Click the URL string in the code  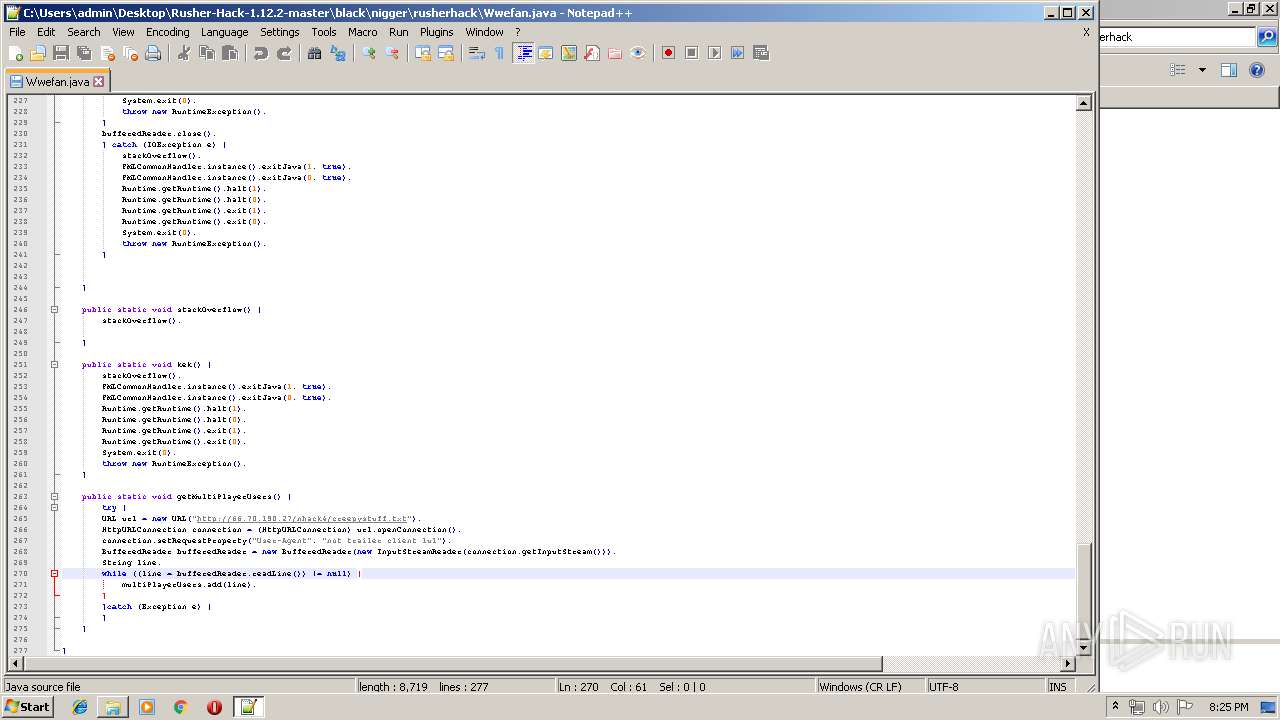304,519
